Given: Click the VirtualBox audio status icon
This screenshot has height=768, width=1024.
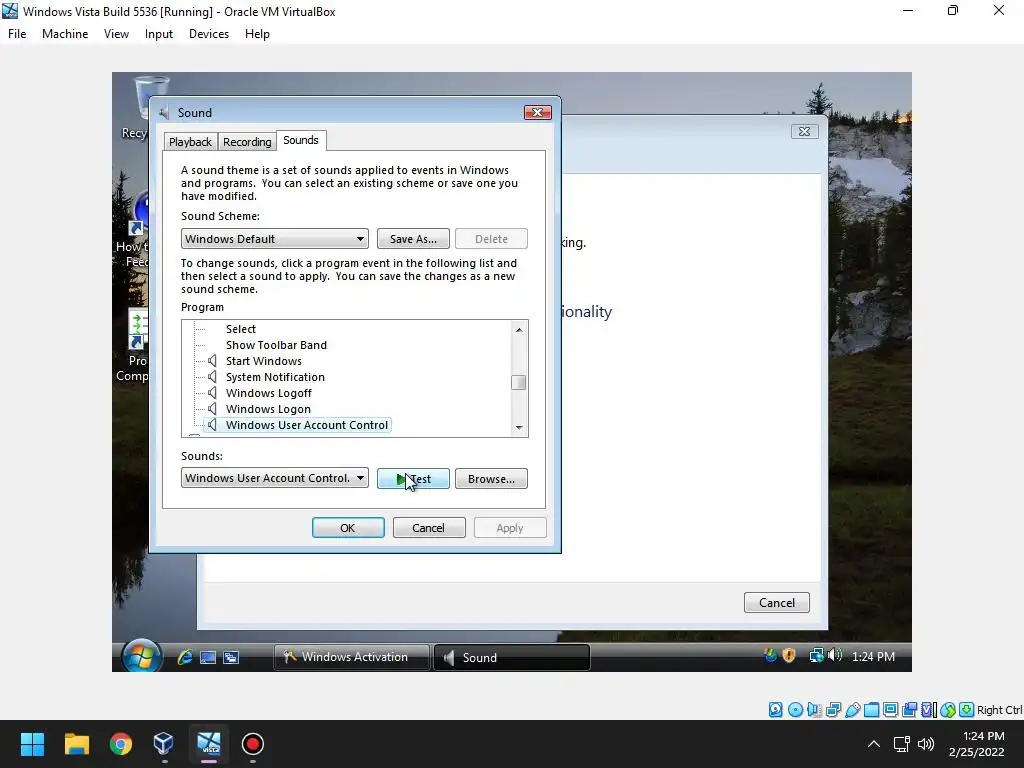Looking at the screenshot, I should 814,710.
